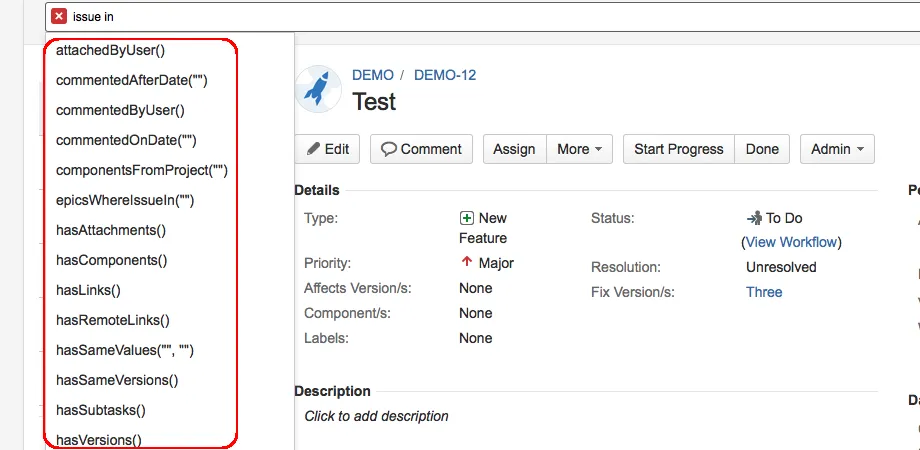Viewport: 920px width, 450px height.
Task: Select commentedAfterDate("") suggestion
Action: 131,80
